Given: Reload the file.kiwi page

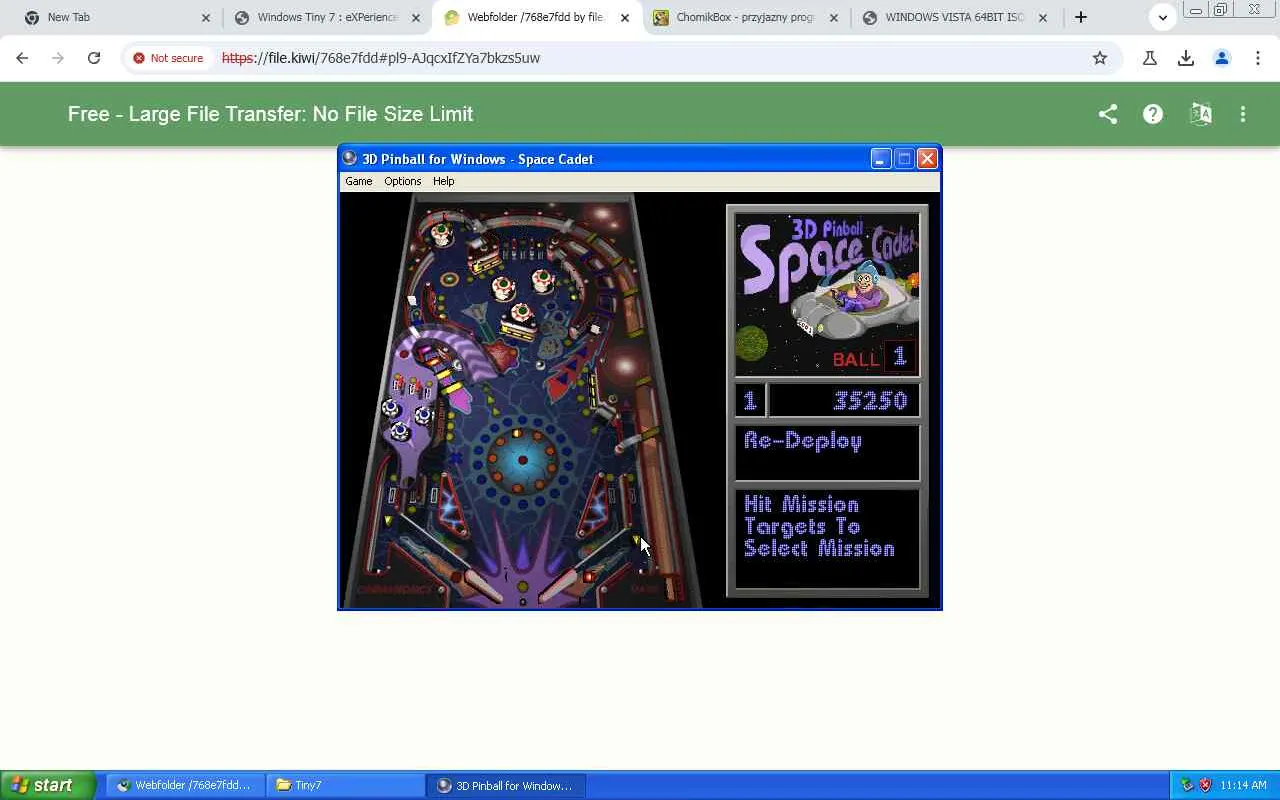Looking at the screenshot, I should pyautogui.click(x=94, y=58).
